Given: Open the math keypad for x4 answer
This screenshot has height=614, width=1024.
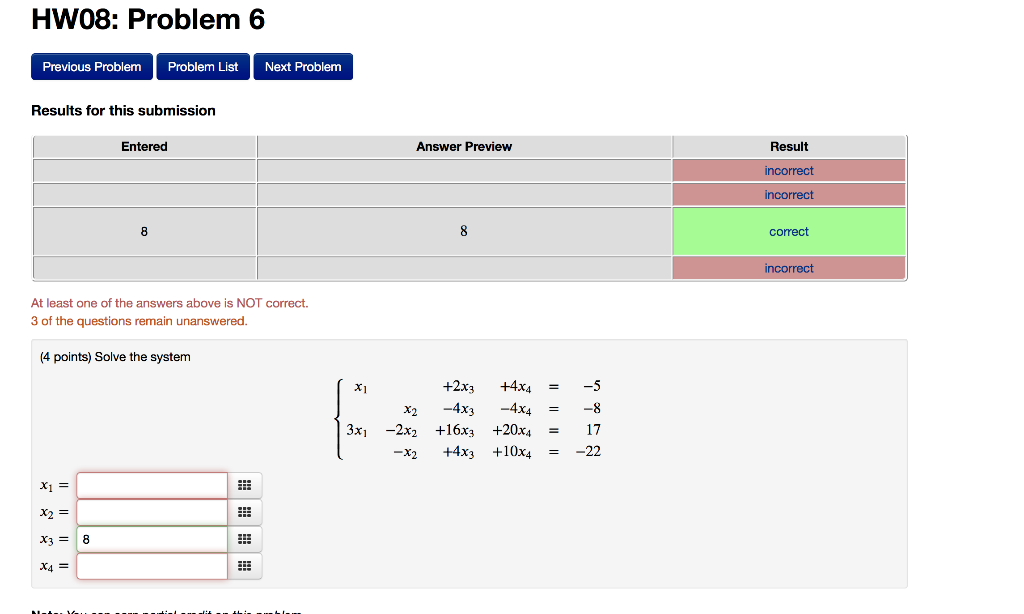Looking at the screenshot, I should [244, 566].
